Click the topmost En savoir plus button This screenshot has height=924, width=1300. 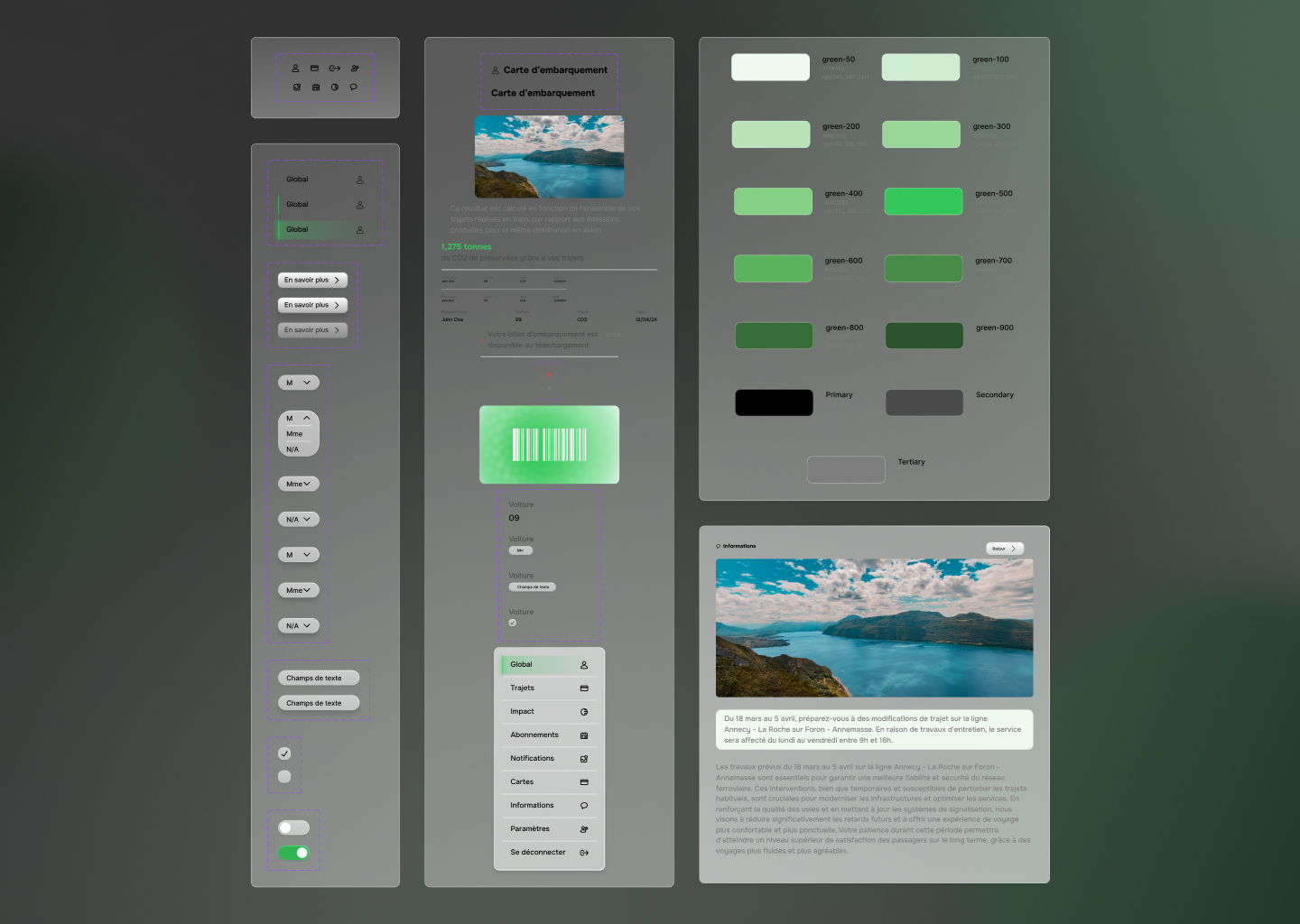coord(312,280)
